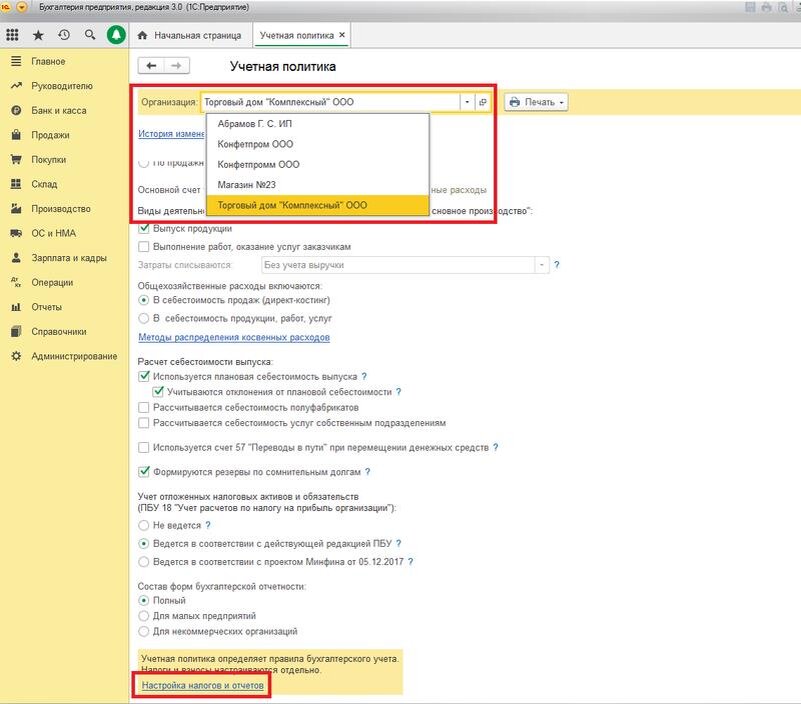Select Ведется по проекту Минфина 05.12.2017
The image size is (801, 704).
[144, 561]
